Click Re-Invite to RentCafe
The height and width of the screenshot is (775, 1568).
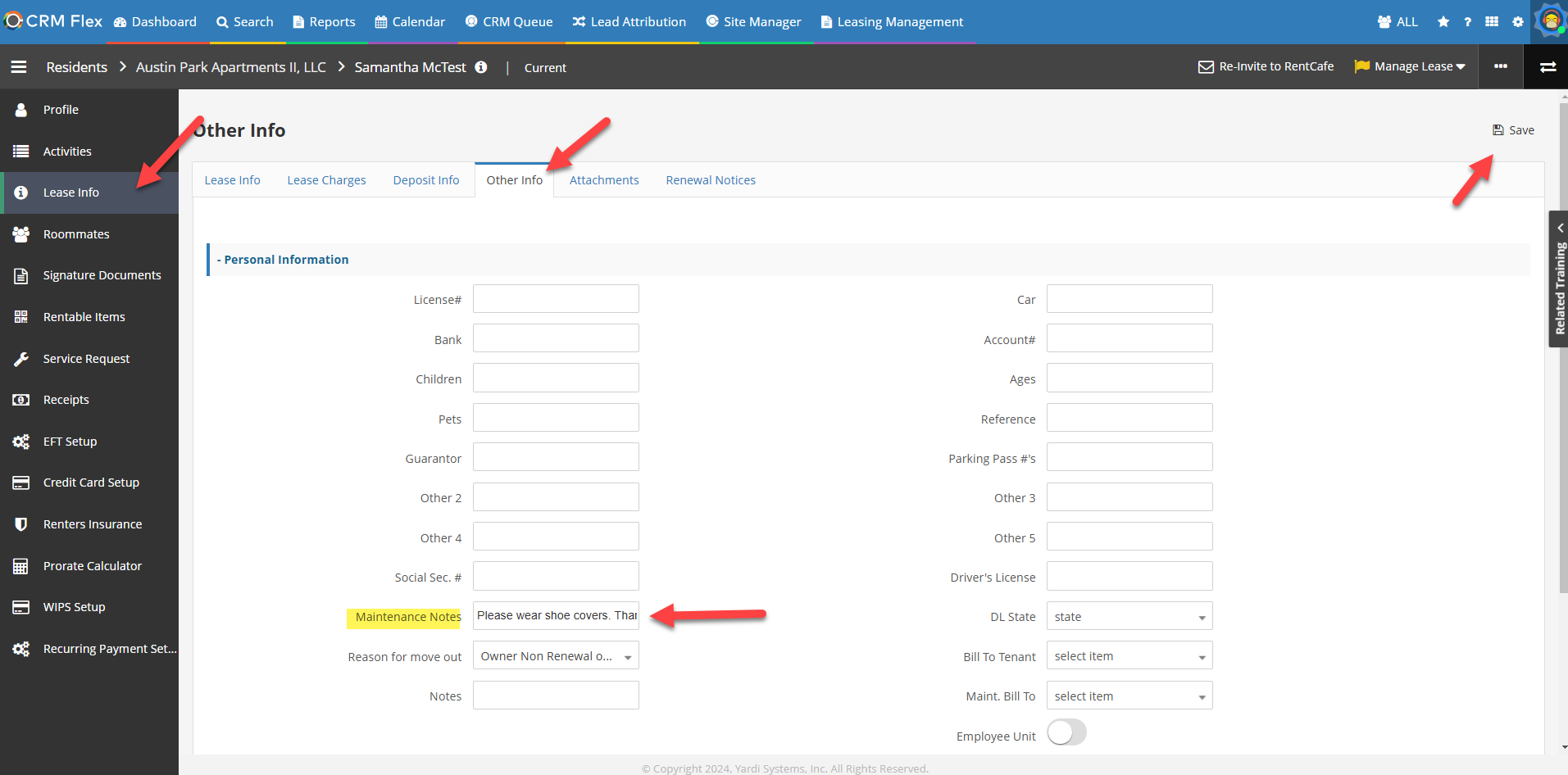1266,66
